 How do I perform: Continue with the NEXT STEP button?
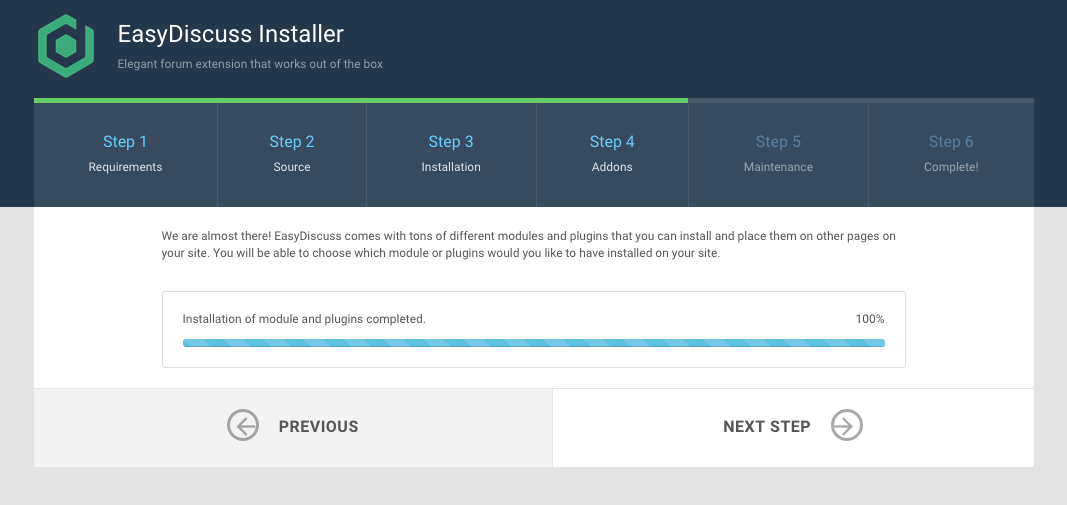(793, 427)
